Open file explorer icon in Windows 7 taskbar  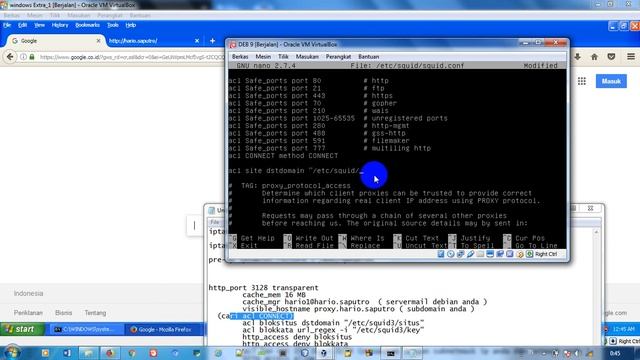coord(88,353)
